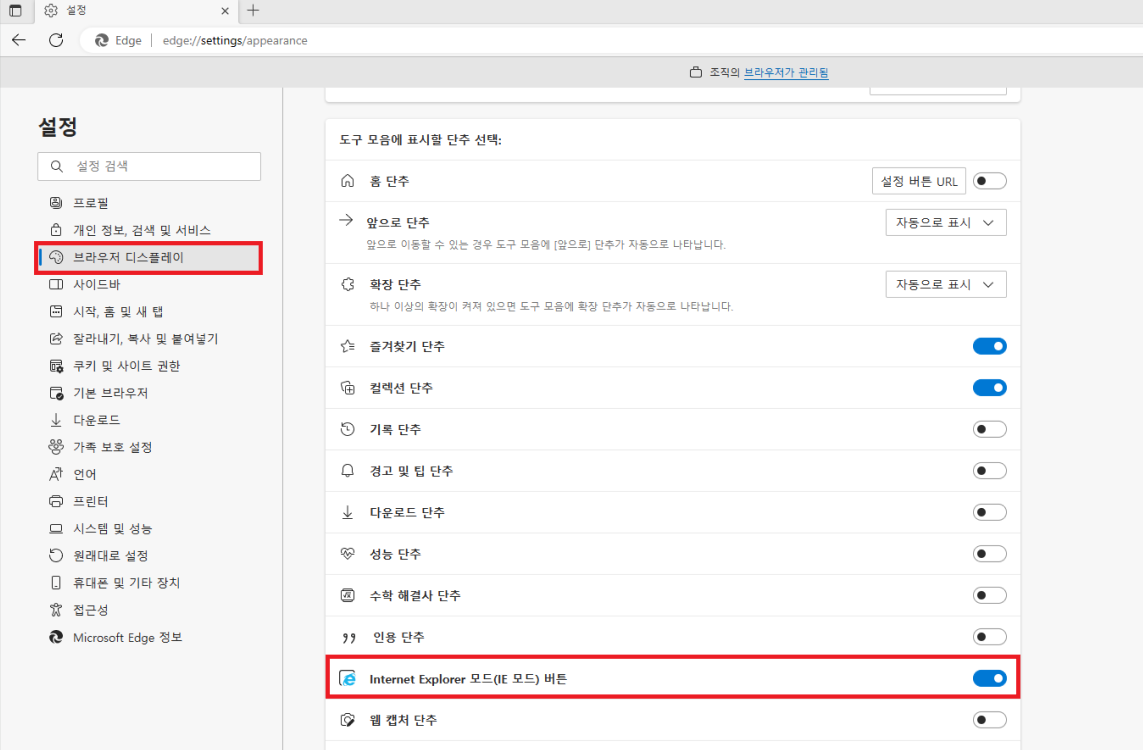Click the 설정 tab gear icon

(x=51, y=10)
